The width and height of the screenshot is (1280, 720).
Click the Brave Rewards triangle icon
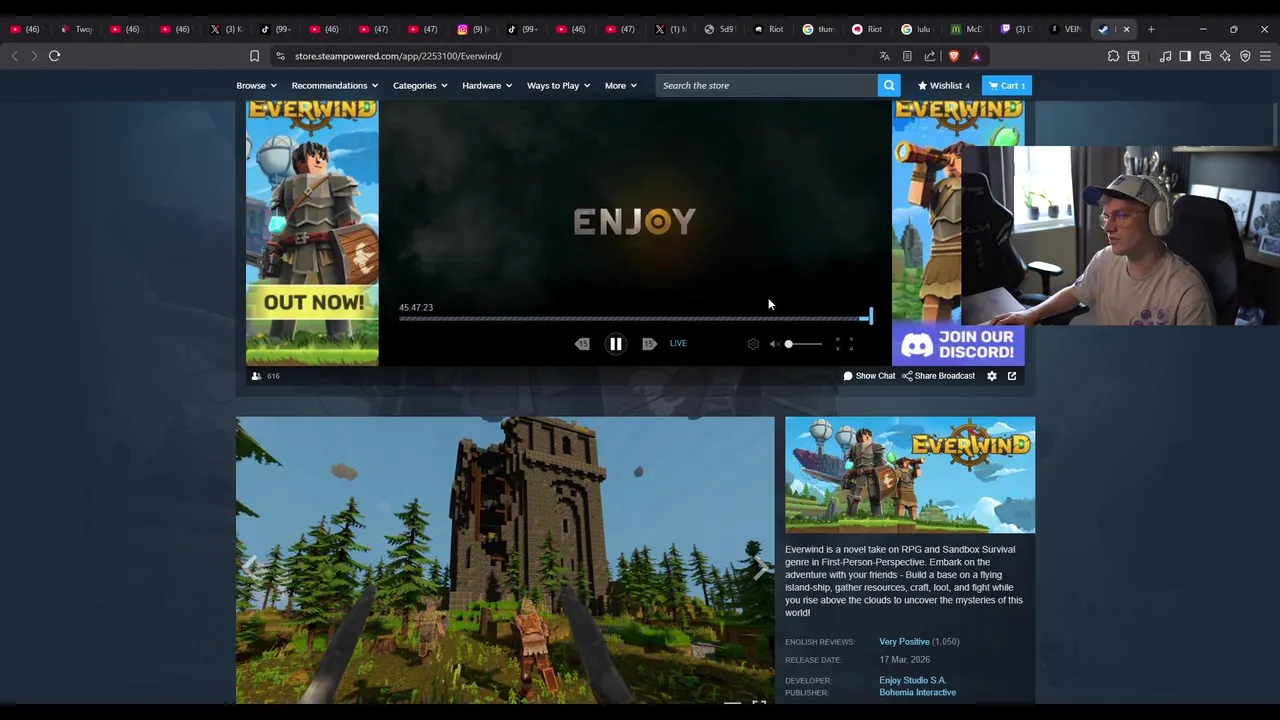point(976,56)
